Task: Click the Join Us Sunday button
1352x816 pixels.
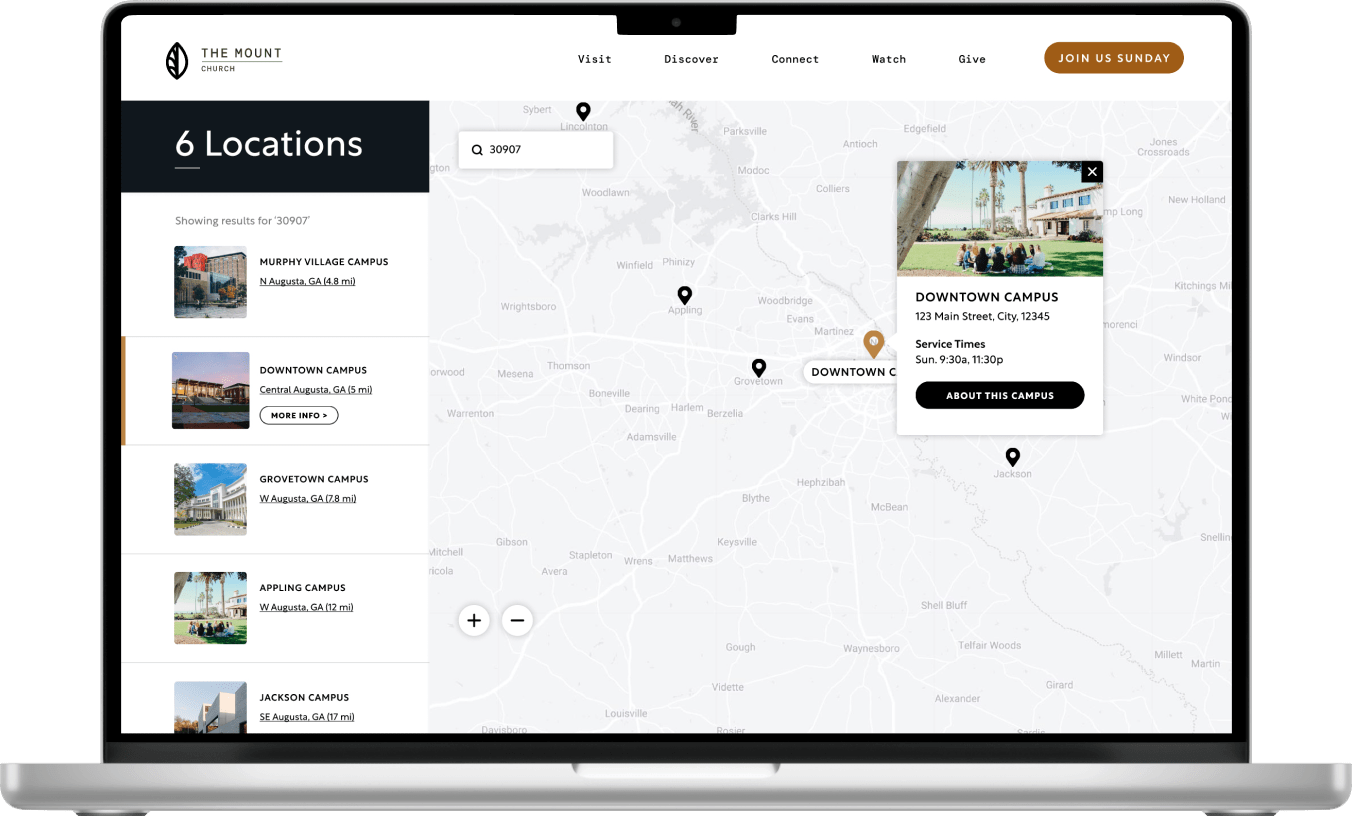Action: pyautogui.click(x=1114, y=58)
